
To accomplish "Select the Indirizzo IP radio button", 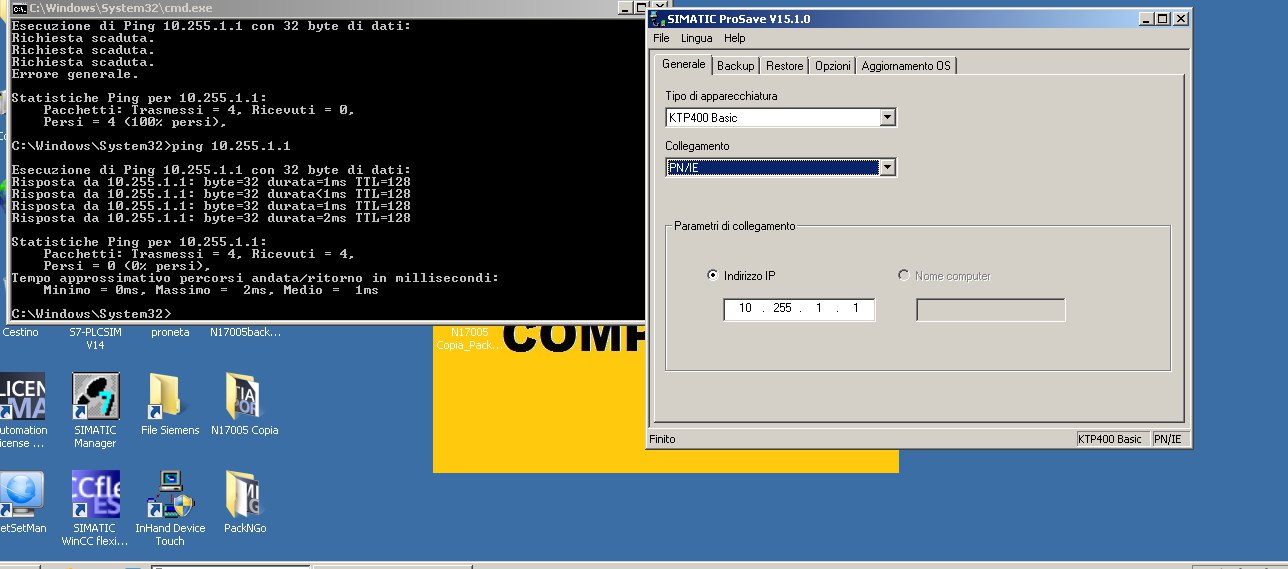I will [713, 276].
